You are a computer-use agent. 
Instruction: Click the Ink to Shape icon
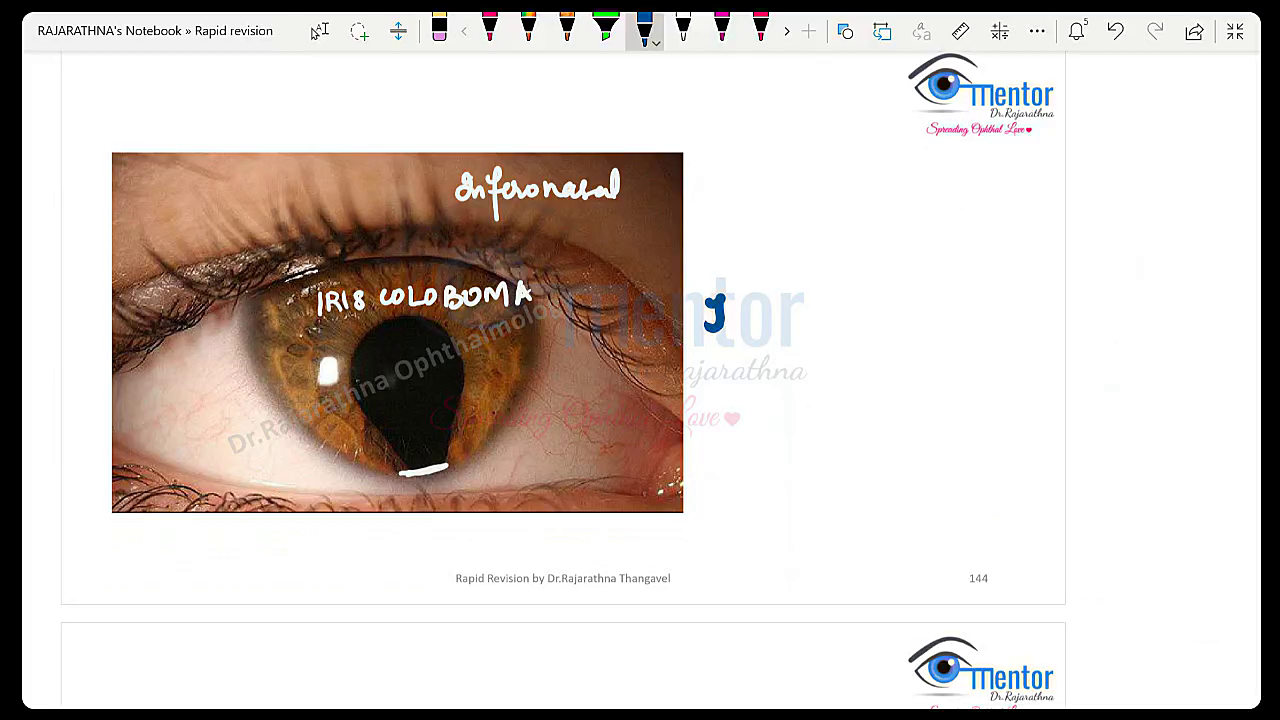point(882,32)
